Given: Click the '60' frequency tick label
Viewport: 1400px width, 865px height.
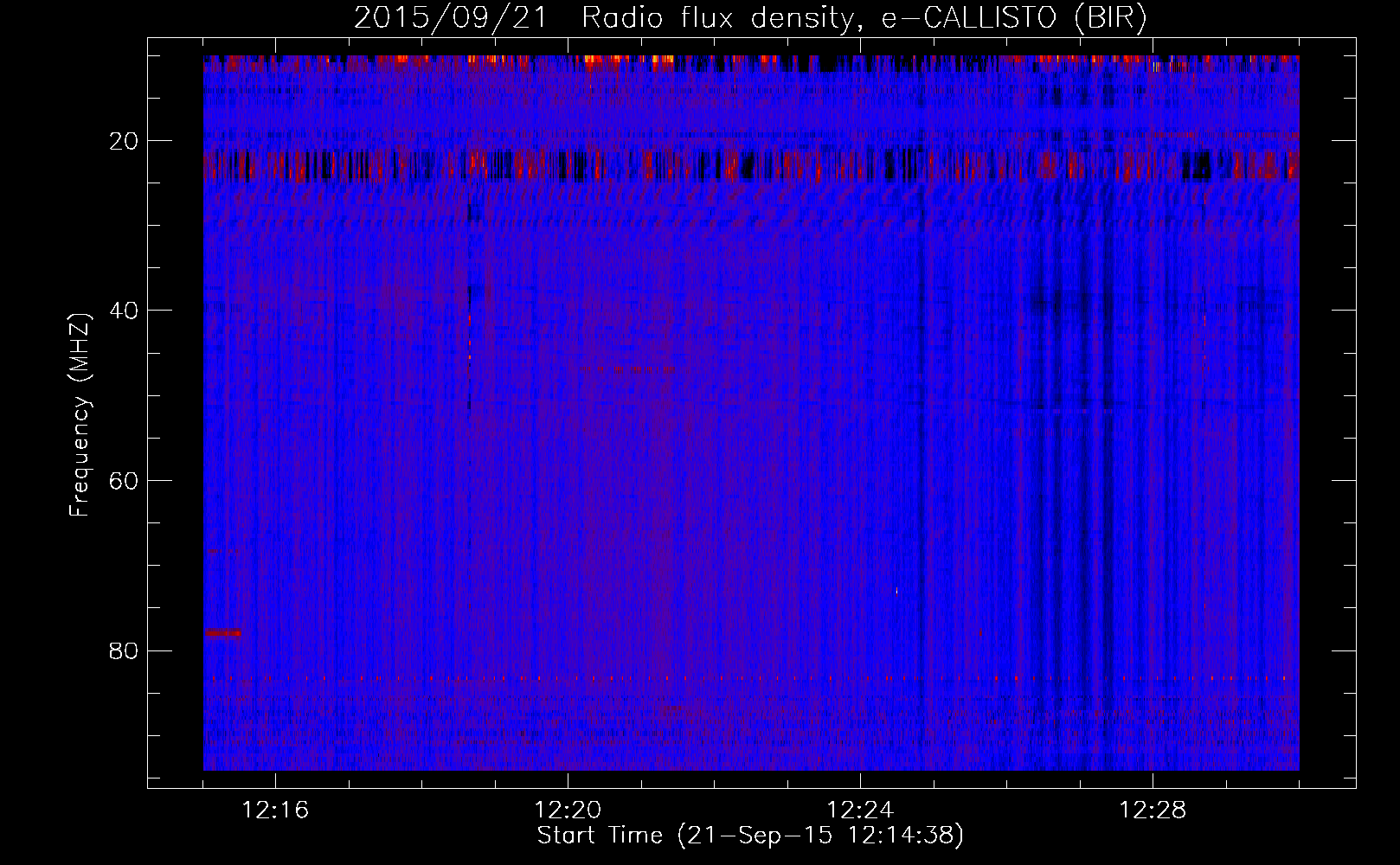Looking at the screenshot, I should [x=125, y=480].
